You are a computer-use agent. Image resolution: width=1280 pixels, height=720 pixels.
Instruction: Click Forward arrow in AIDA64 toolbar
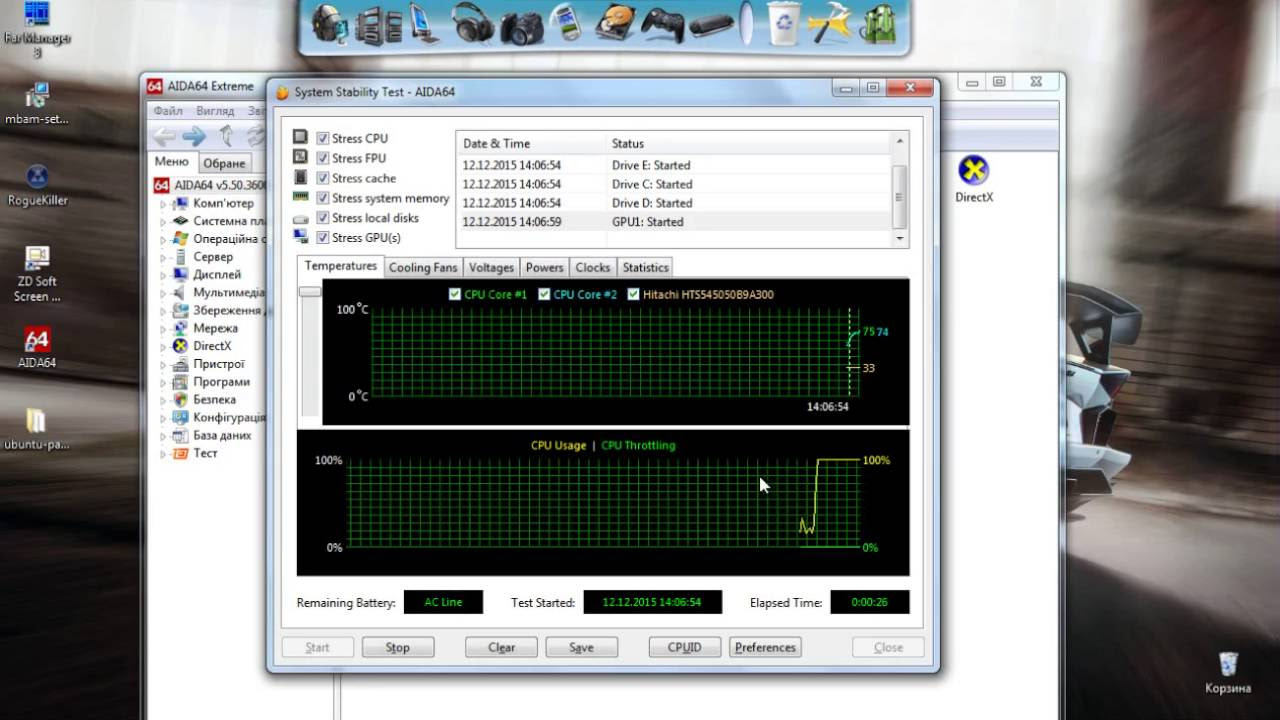coord(194,136)
